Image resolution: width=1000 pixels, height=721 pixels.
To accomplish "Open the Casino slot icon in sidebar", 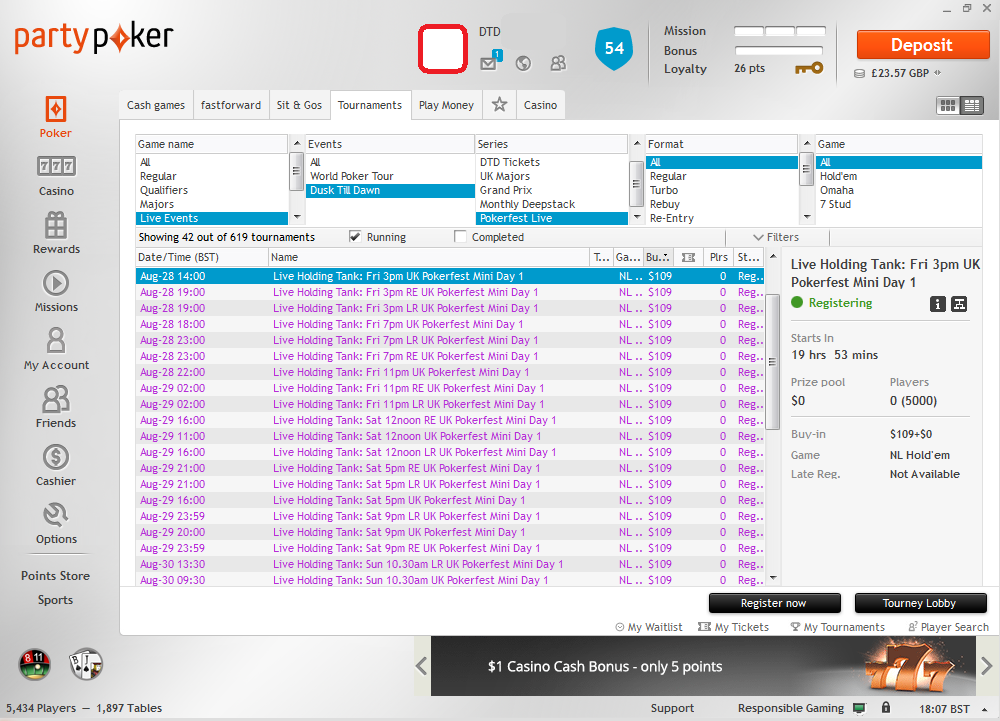I will (56, 166).
